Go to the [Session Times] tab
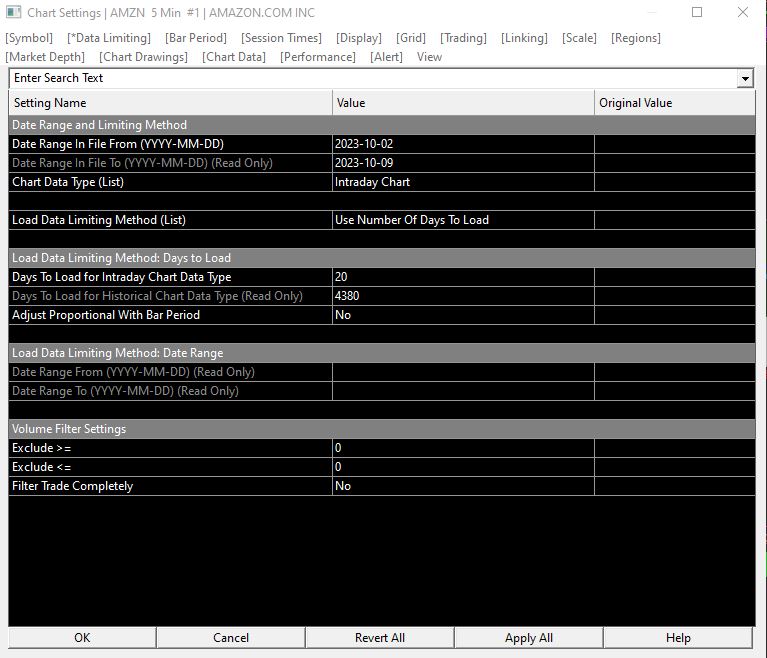The height and width of the screenshot is (658, 767). point(281,38)
